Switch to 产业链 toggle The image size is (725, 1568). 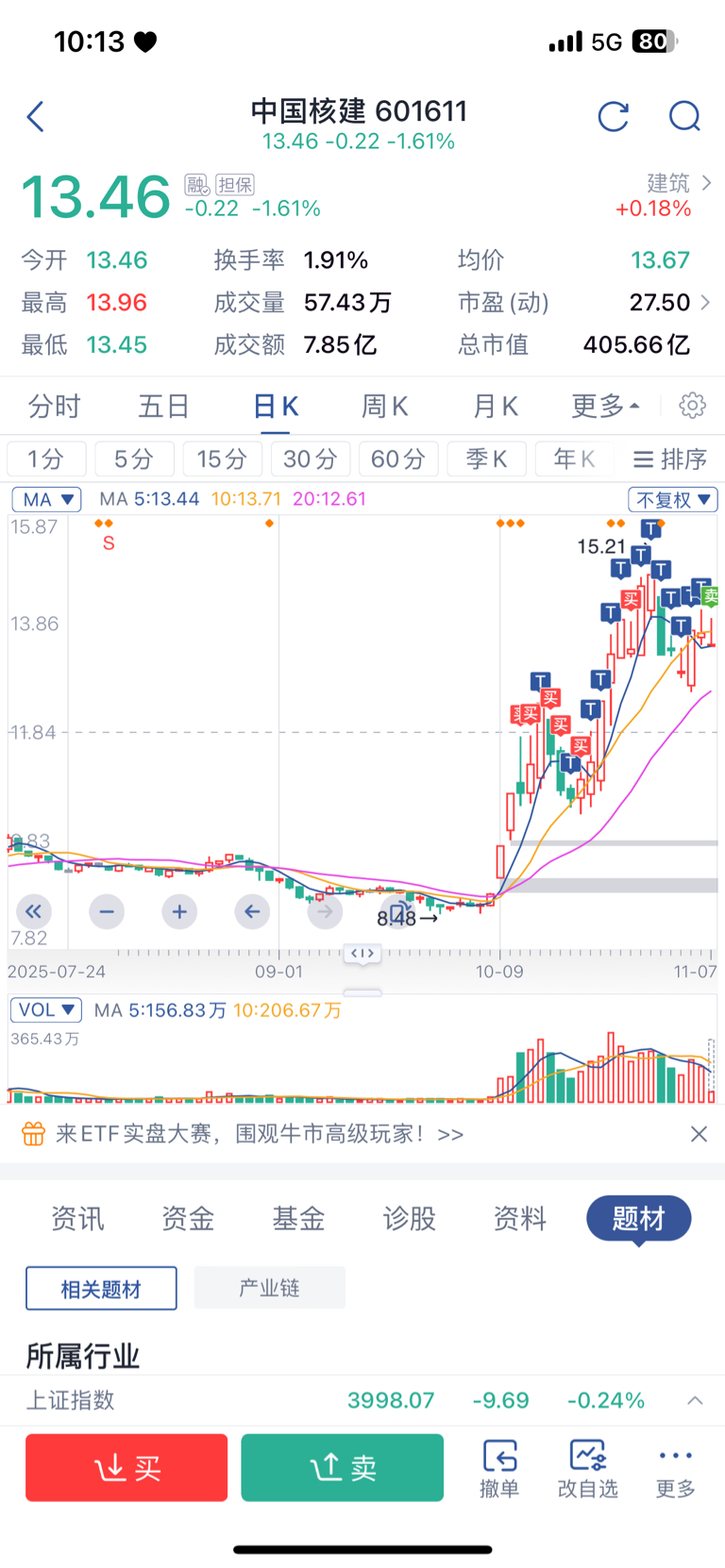point(269,1288)
